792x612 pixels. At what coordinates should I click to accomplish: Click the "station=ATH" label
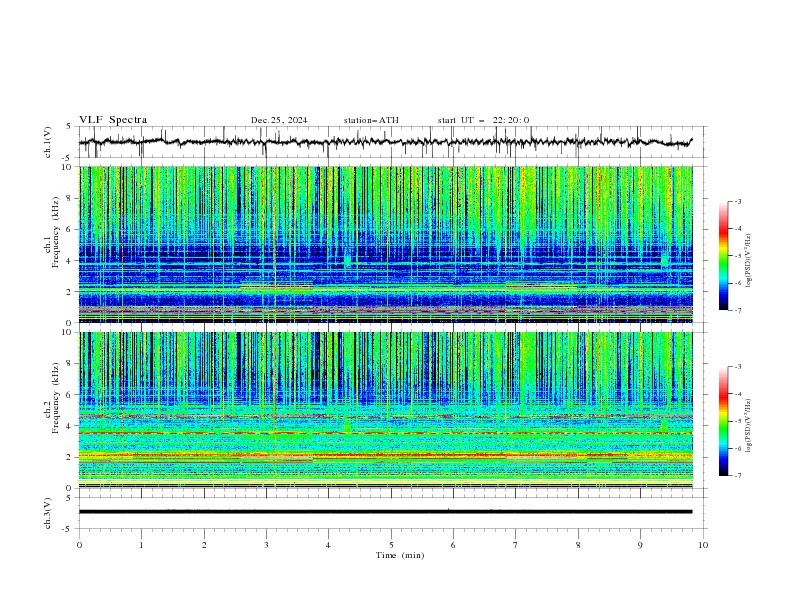pos(371,120)
